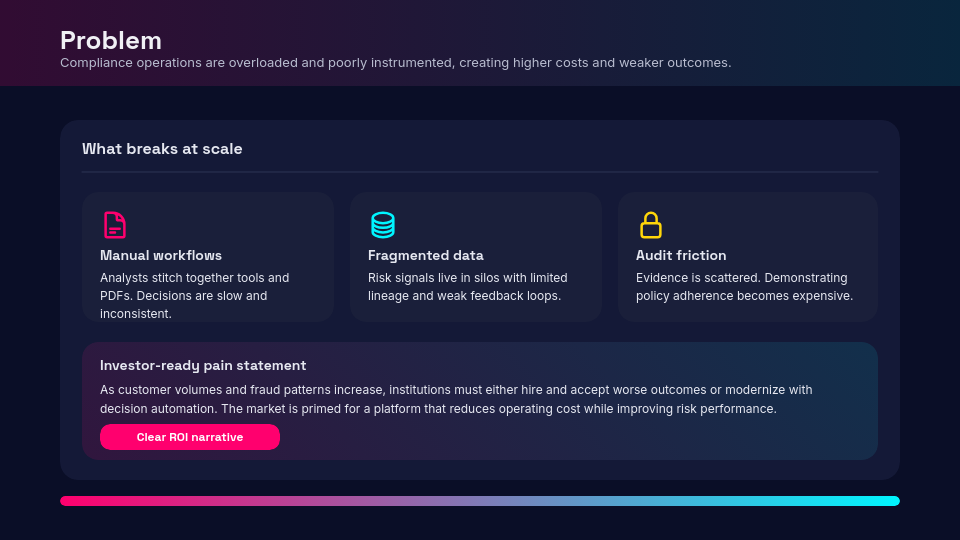The height and width of the screenshot is (540, 960).
Task: Click empty space right of Clear ROI narrative button
Action: pos(580,437)
